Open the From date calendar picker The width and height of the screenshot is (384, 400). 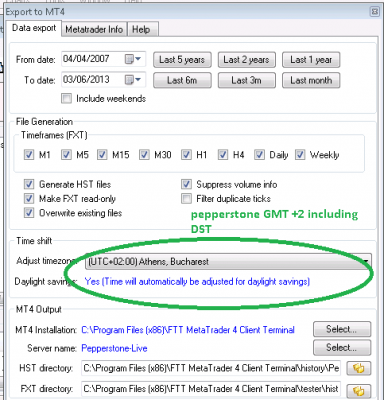[x=133, y=59]
